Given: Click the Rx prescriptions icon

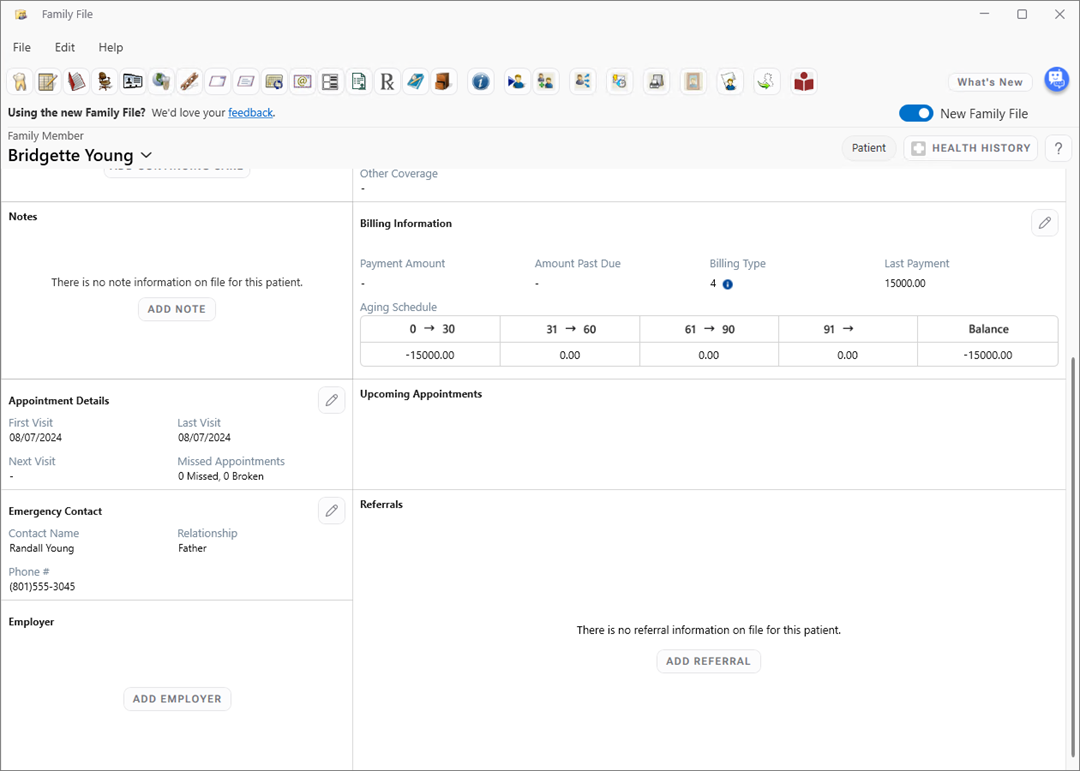Looking at the screenshot, I should pyautogui.click(x=387, y=82).
